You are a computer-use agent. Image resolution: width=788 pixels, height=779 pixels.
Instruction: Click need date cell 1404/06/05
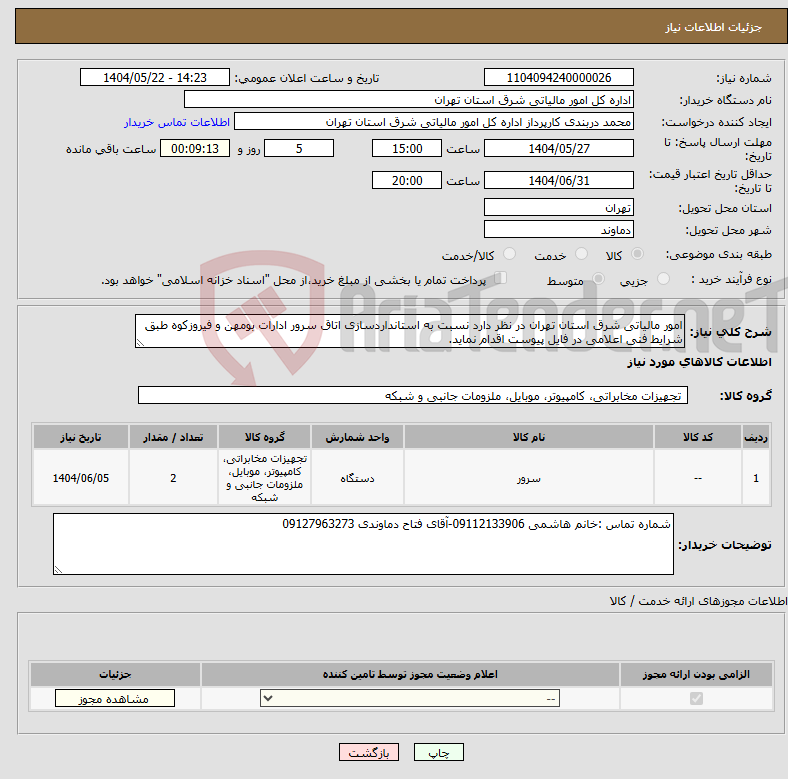(81, 478)
